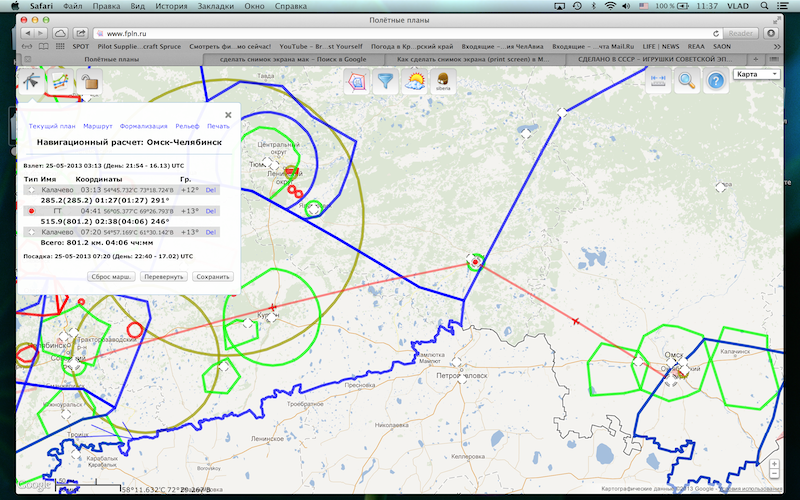
Task: Open the Формализация link in the panel
Action: pyautogui.click(x=144, y=126)
